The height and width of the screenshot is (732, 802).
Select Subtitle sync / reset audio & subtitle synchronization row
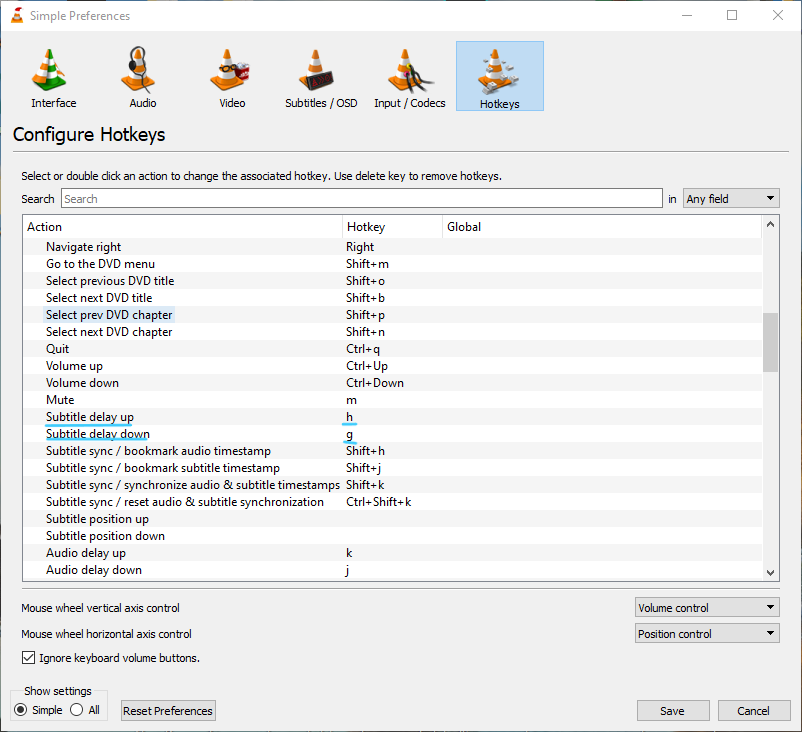click(392, 501)
